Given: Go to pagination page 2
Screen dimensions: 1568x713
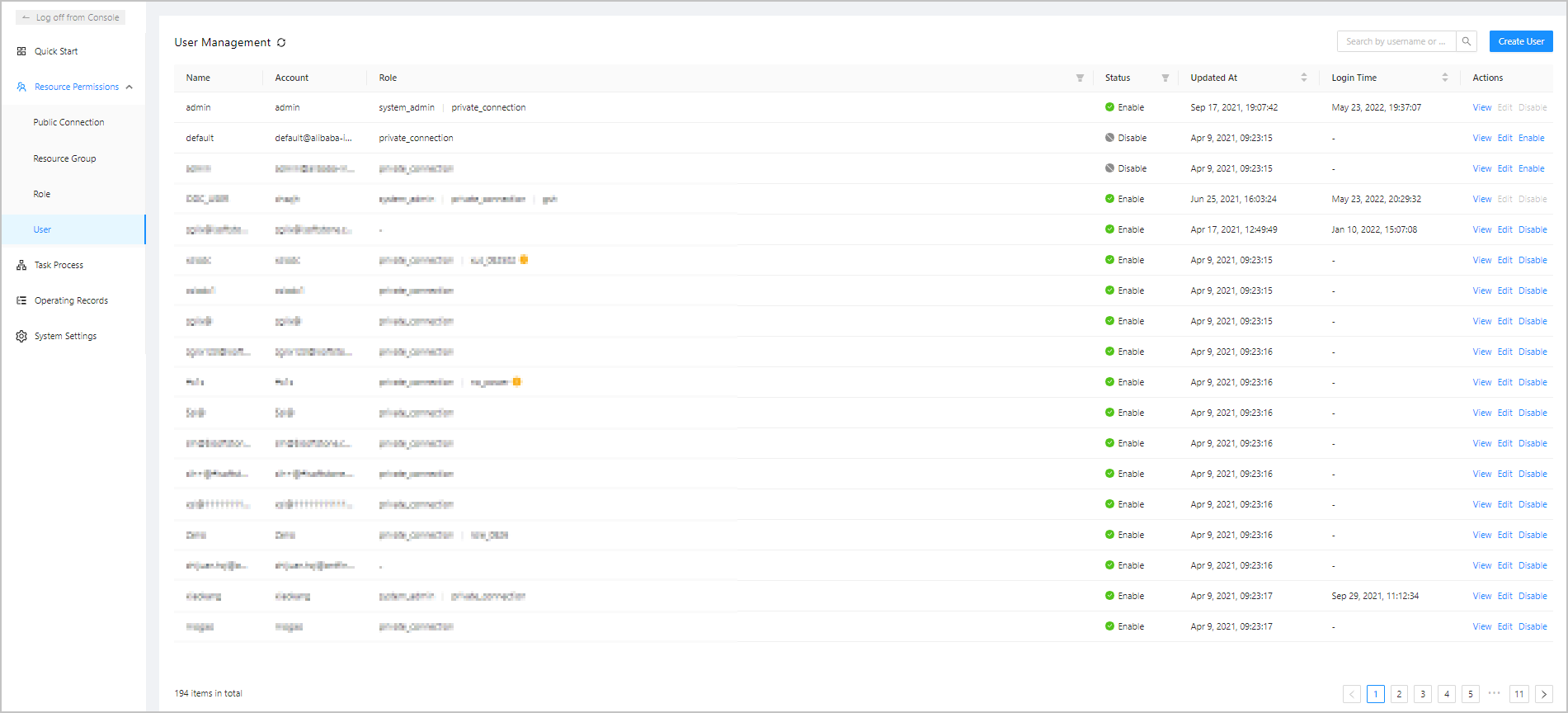Looking at the screenshot, I should click(x=1399, y=694).
